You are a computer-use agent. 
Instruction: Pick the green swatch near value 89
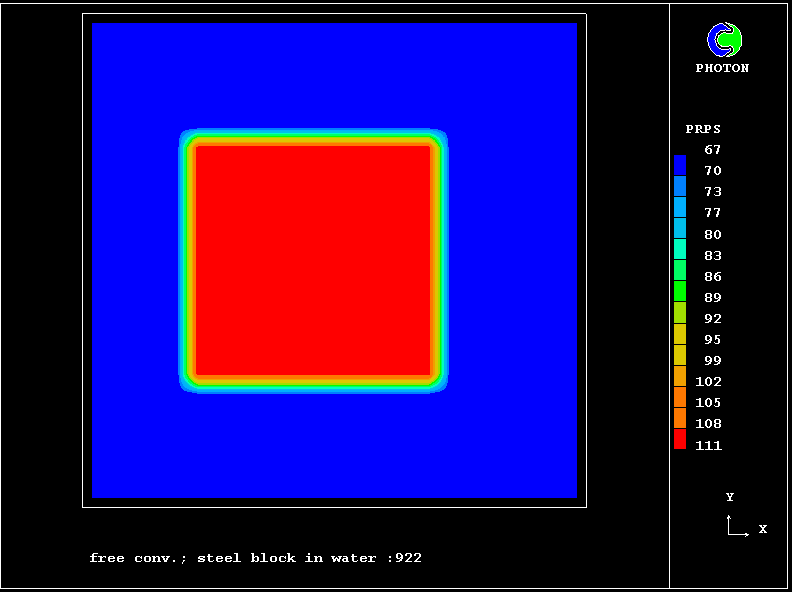680,291
